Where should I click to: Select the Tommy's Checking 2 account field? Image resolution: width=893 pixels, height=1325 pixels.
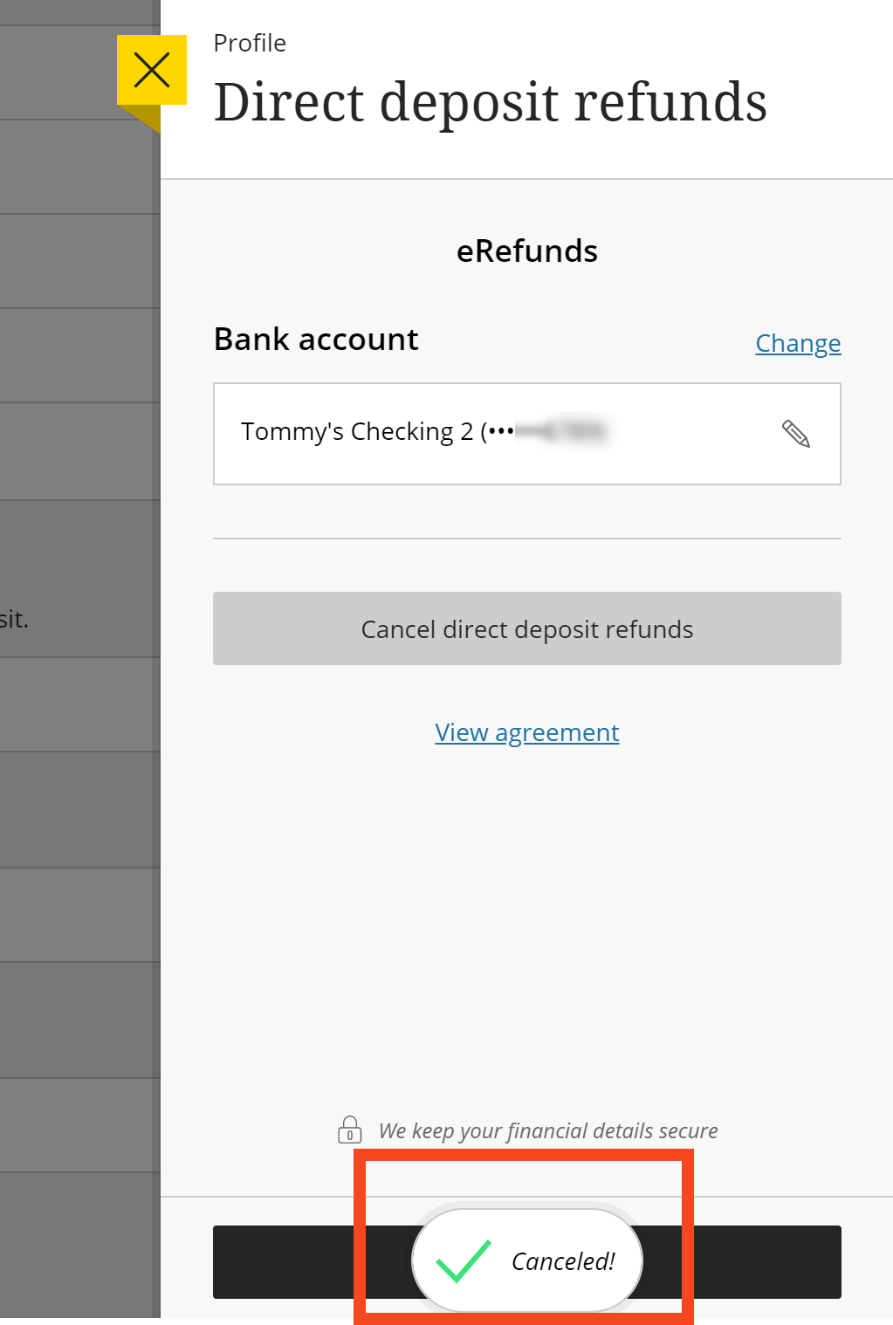[527, 433]
